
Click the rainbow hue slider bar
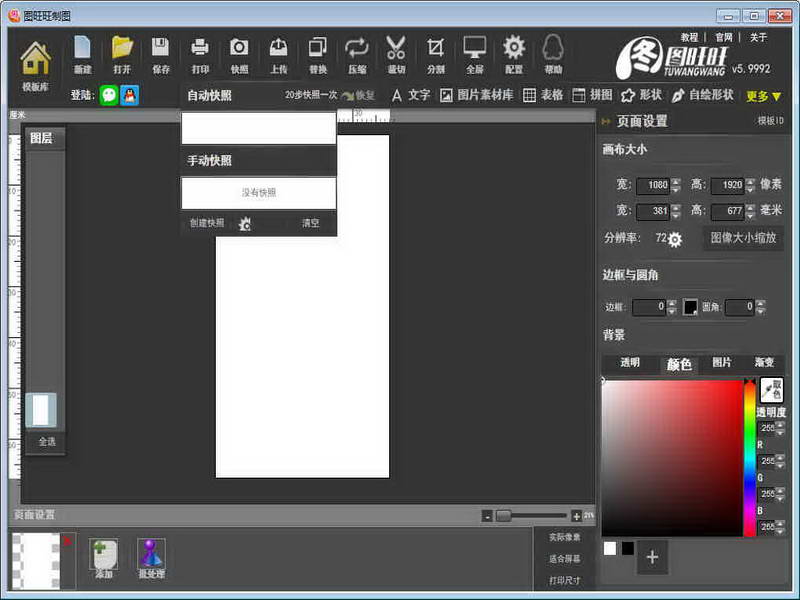point(749,458)
